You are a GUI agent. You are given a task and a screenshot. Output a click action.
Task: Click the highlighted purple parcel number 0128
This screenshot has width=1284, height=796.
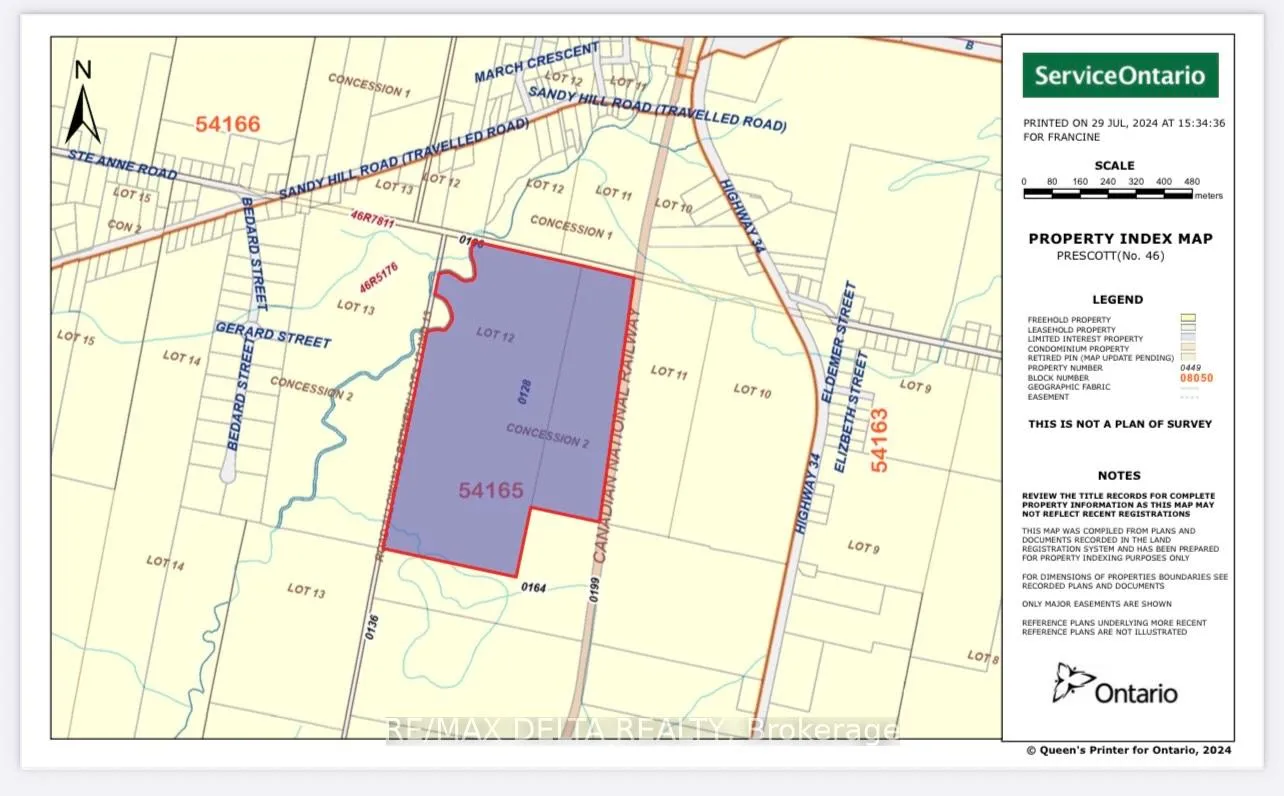pyautogui.click(x=526, y=391)
